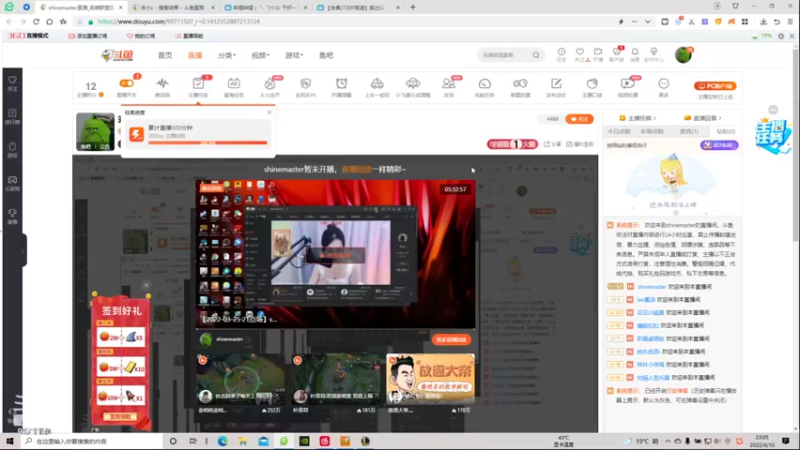Click the 开播 camera icon in header
800x450 pixels.
(x=598, y=52)
